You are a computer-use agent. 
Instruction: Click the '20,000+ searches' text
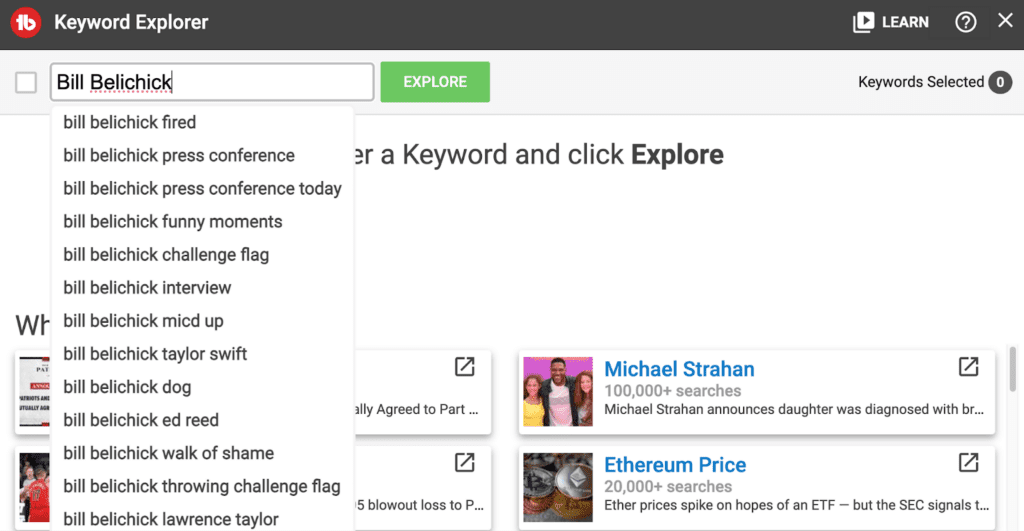point(668,487)
